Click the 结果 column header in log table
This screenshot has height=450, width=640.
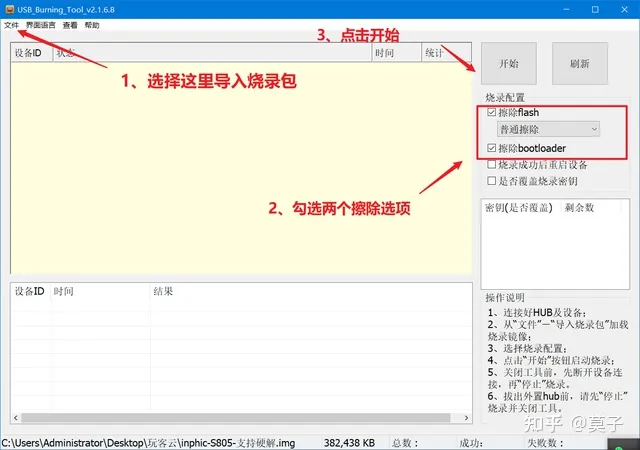[163, 291]
